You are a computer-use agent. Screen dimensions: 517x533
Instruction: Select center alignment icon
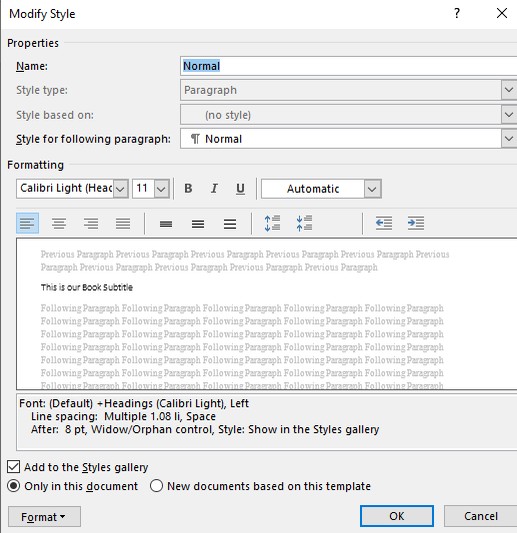click(x=59, y=223)
